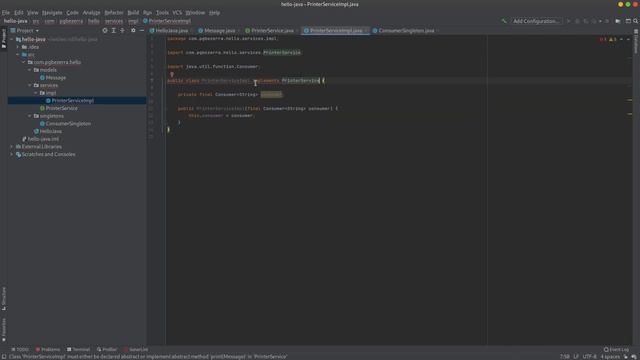Collapse the com.pgbezerra.hello package

[24, 62]
